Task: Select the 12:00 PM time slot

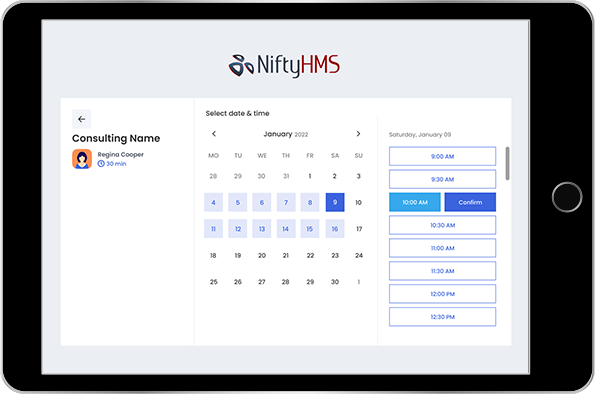Action: [x=442, y=294]
